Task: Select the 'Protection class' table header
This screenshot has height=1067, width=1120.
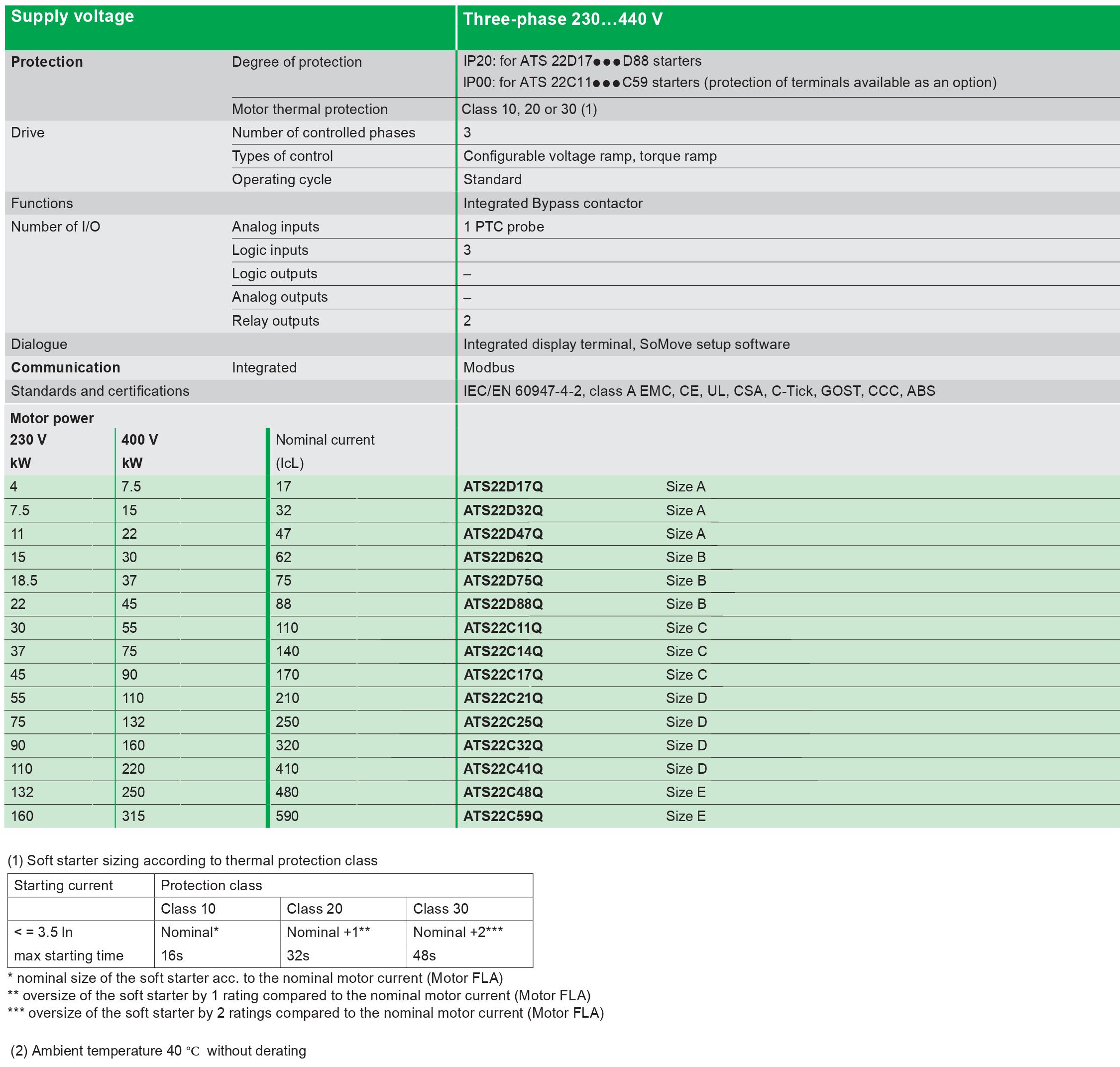Action: tap(211, 886)
